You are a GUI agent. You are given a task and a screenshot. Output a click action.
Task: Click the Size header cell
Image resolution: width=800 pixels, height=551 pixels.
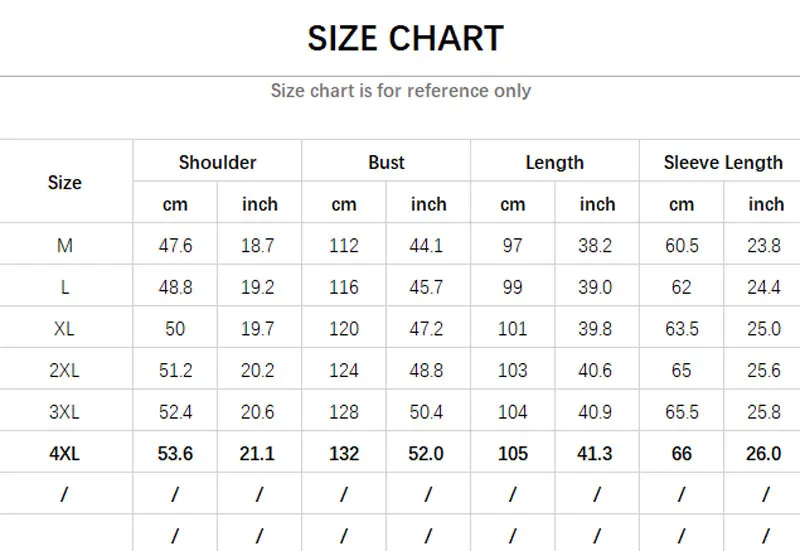(65, 183)
